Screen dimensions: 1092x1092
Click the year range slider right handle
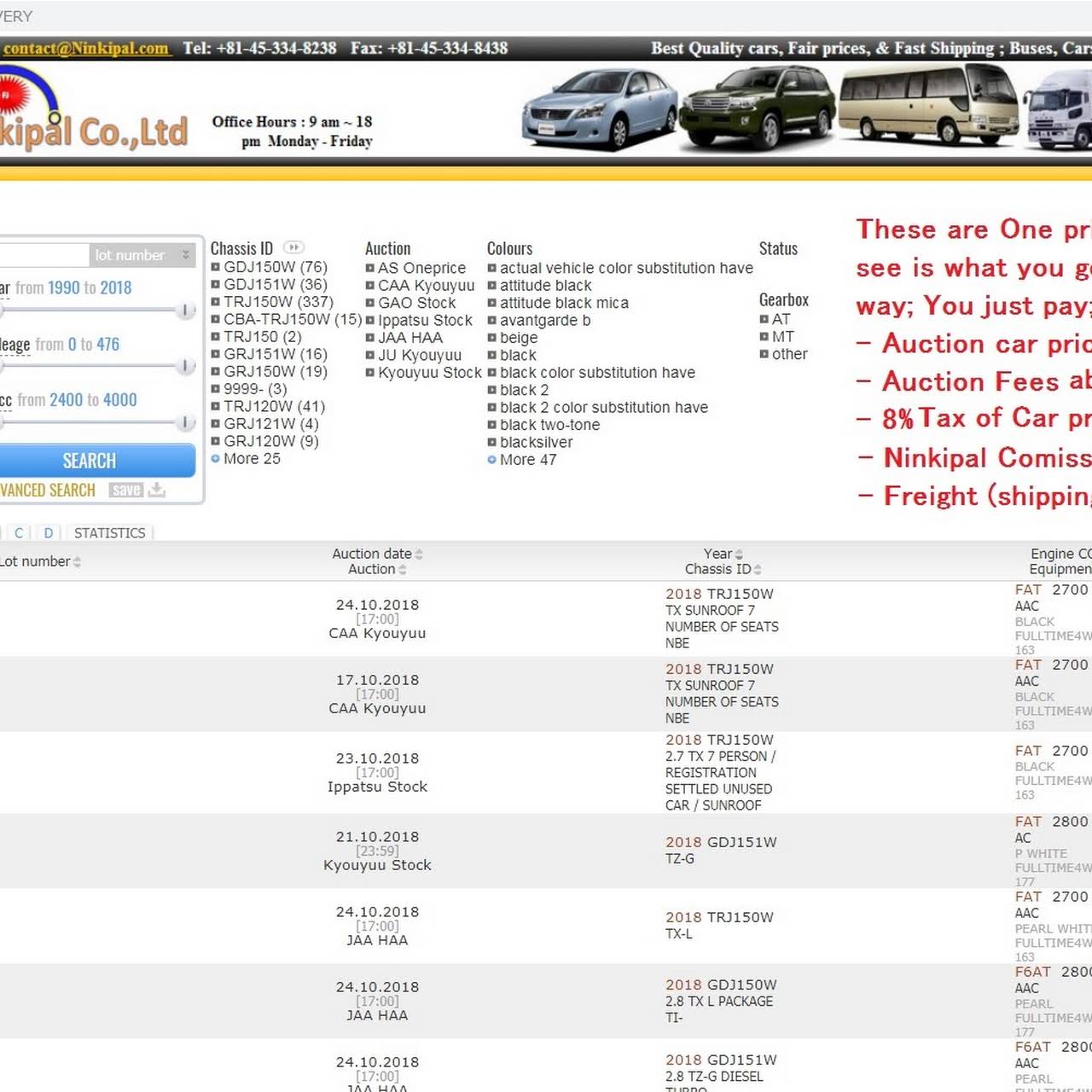click(185, 311)
